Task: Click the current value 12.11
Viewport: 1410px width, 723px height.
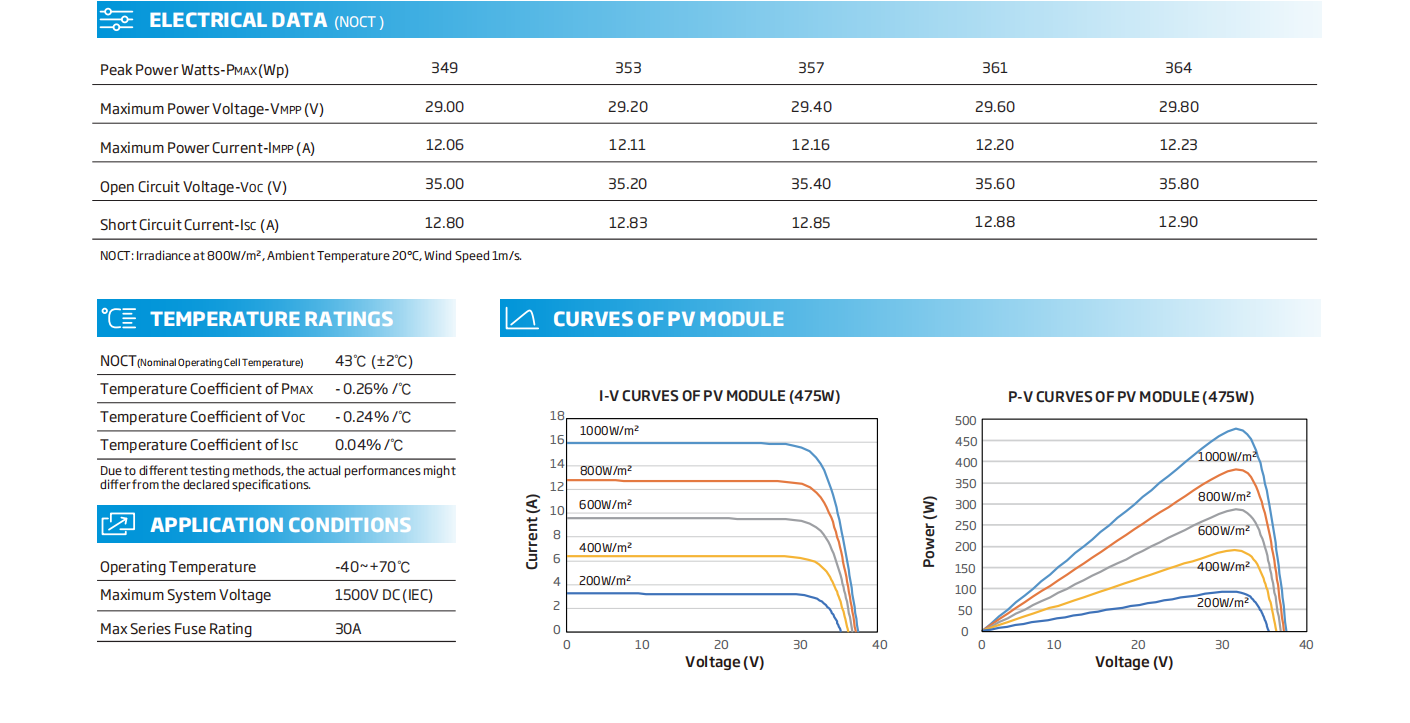Action: tap(627, 145)
